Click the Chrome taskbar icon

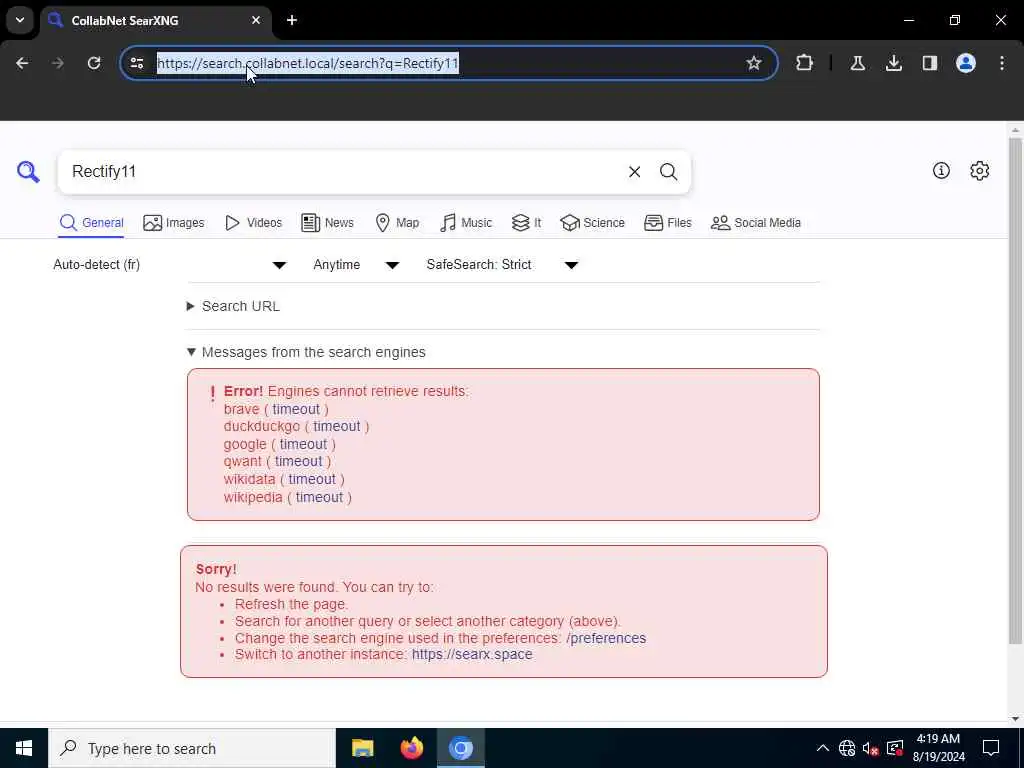(x=460, y=748)
